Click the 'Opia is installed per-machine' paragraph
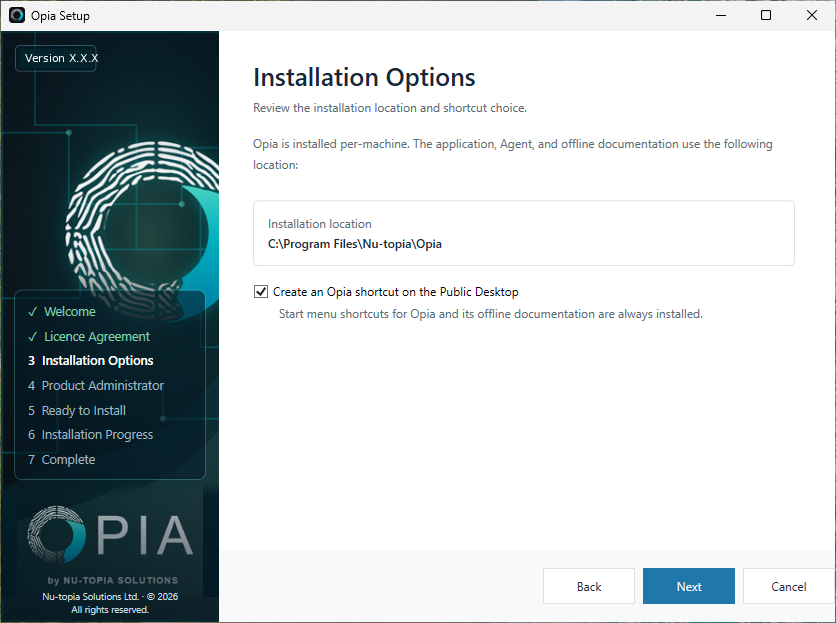The height and width of the screenshot is (623, 836). point(512,154)
